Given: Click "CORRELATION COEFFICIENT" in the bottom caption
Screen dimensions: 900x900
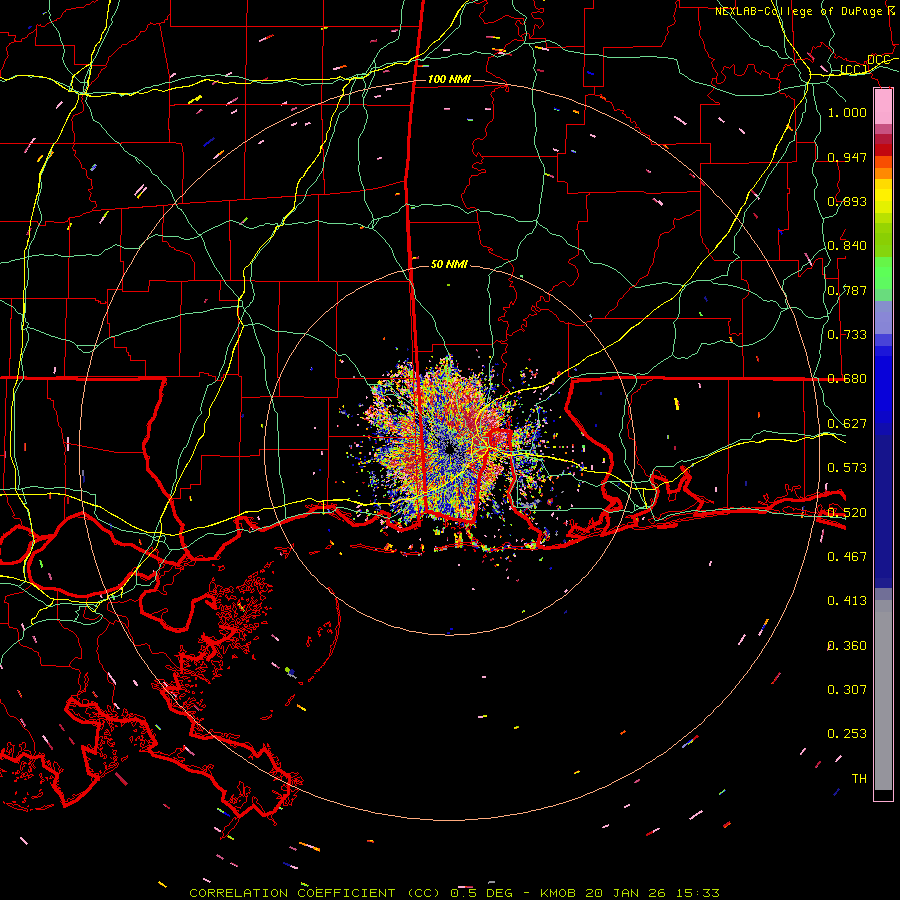Looking at the screenshot, I should [x=292, y=893].
